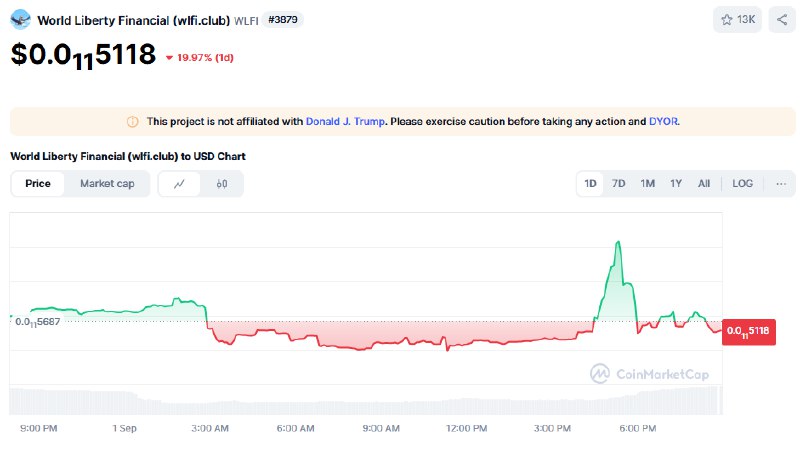Click the World Liberty Financial eagle logo

(x=20, y=20)
